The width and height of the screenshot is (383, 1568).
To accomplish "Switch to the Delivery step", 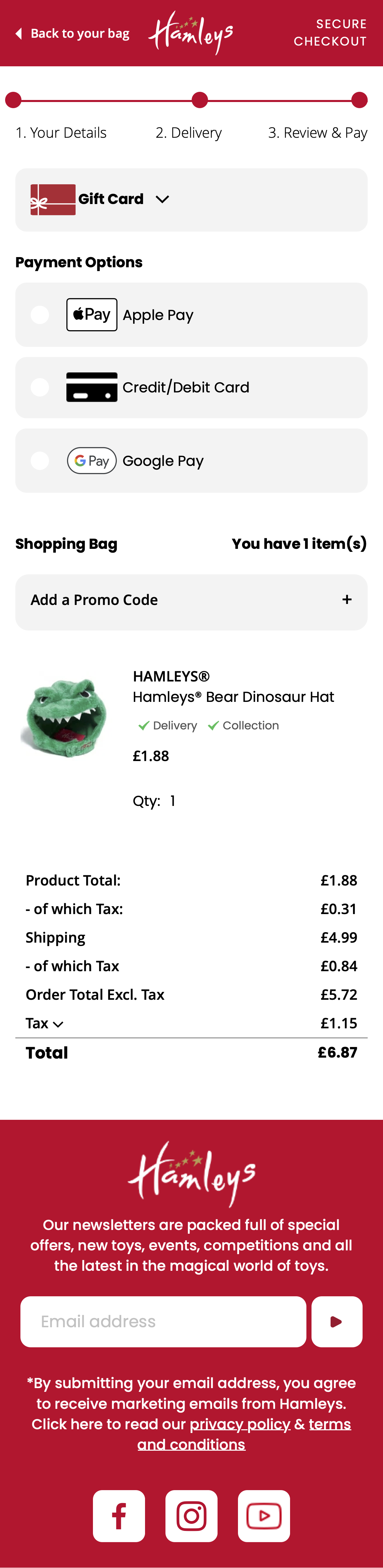I will click(x=189, y=132).
